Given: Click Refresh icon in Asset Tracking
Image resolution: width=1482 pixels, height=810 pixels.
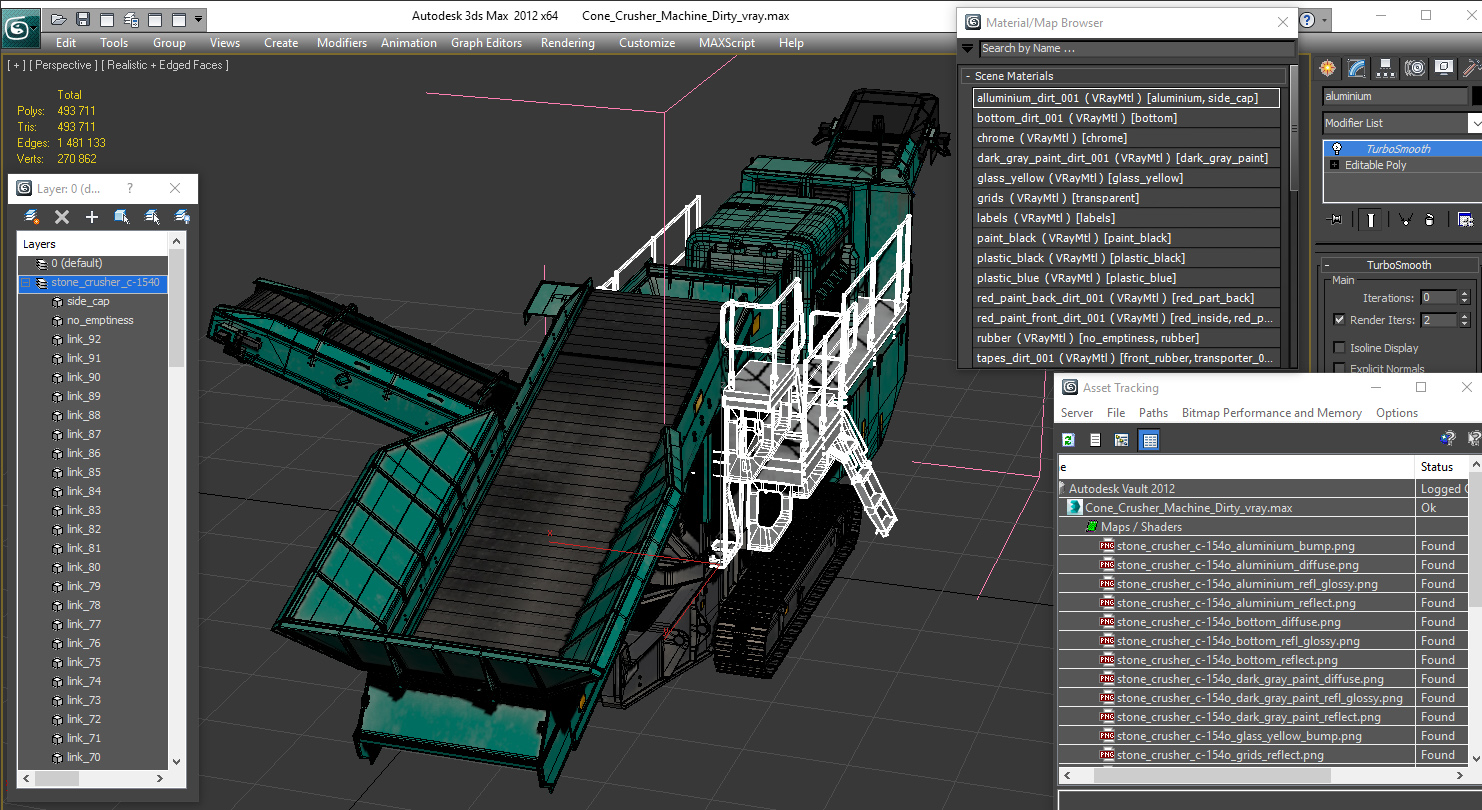Looking at the screenshot, I should (1068, 440).
